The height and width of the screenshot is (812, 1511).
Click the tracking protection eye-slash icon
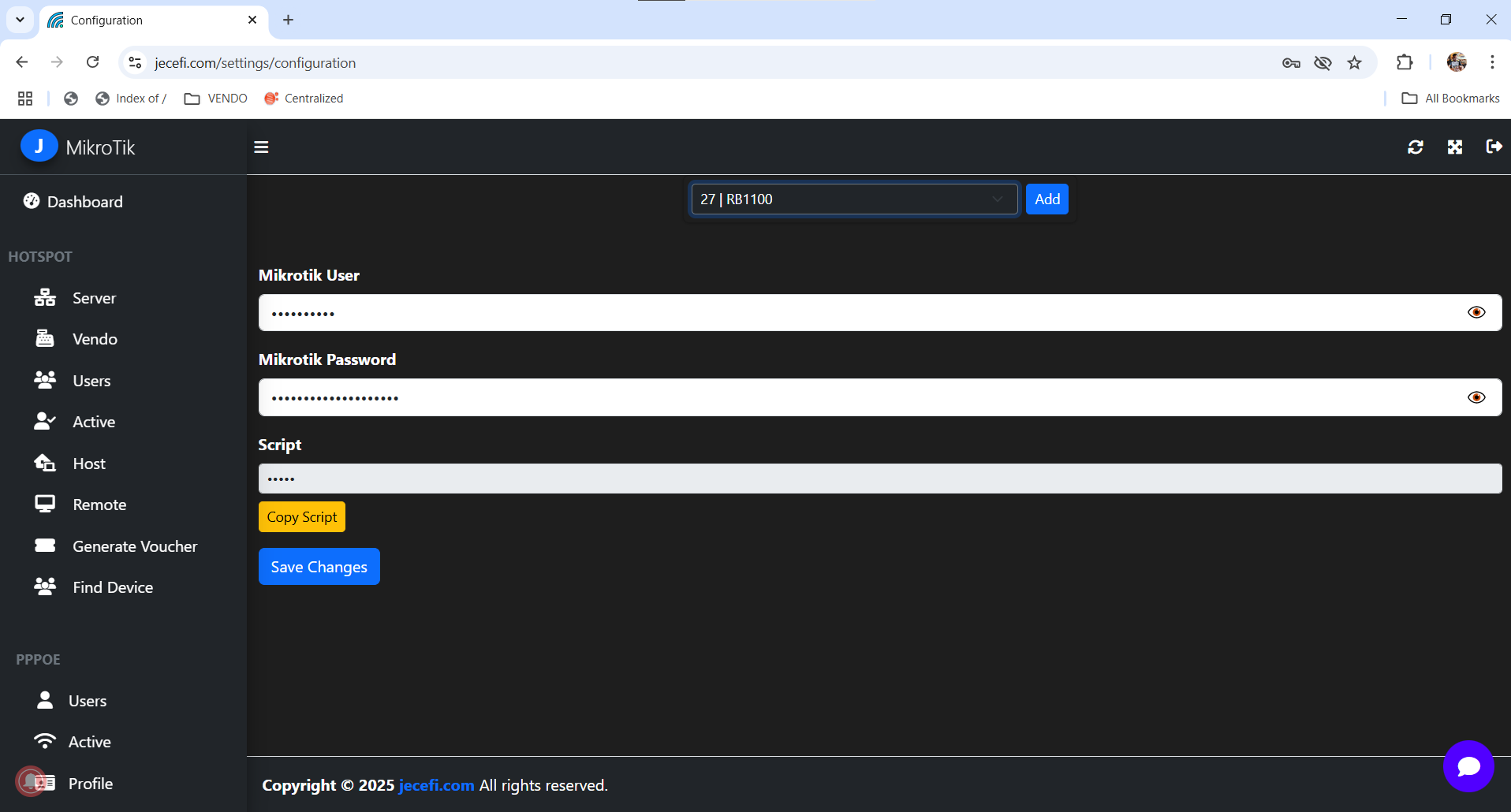coord(1323,63)
